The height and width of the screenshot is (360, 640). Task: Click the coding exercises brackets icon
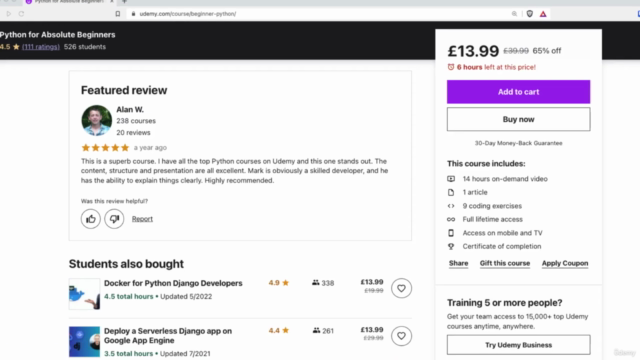pos(451,206)
